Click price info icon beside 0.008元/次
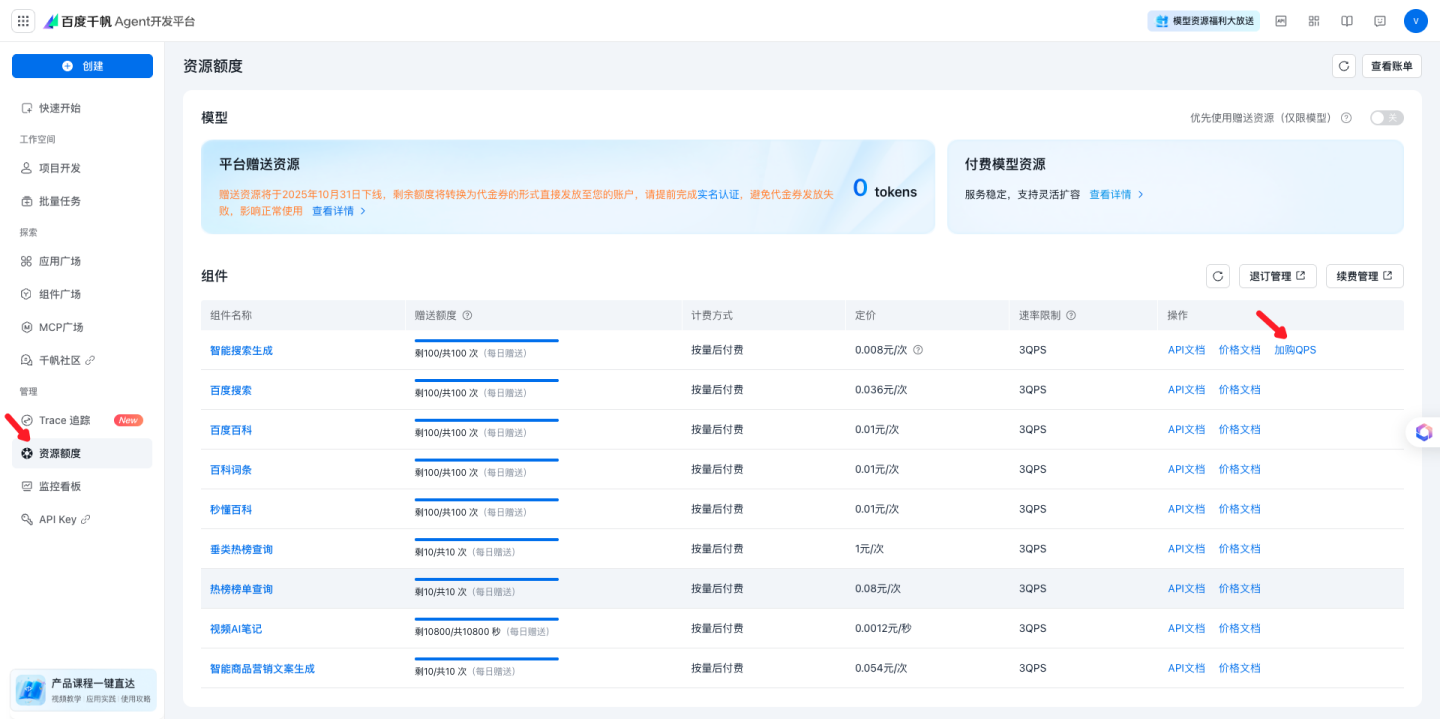 (x=918, y=350)
